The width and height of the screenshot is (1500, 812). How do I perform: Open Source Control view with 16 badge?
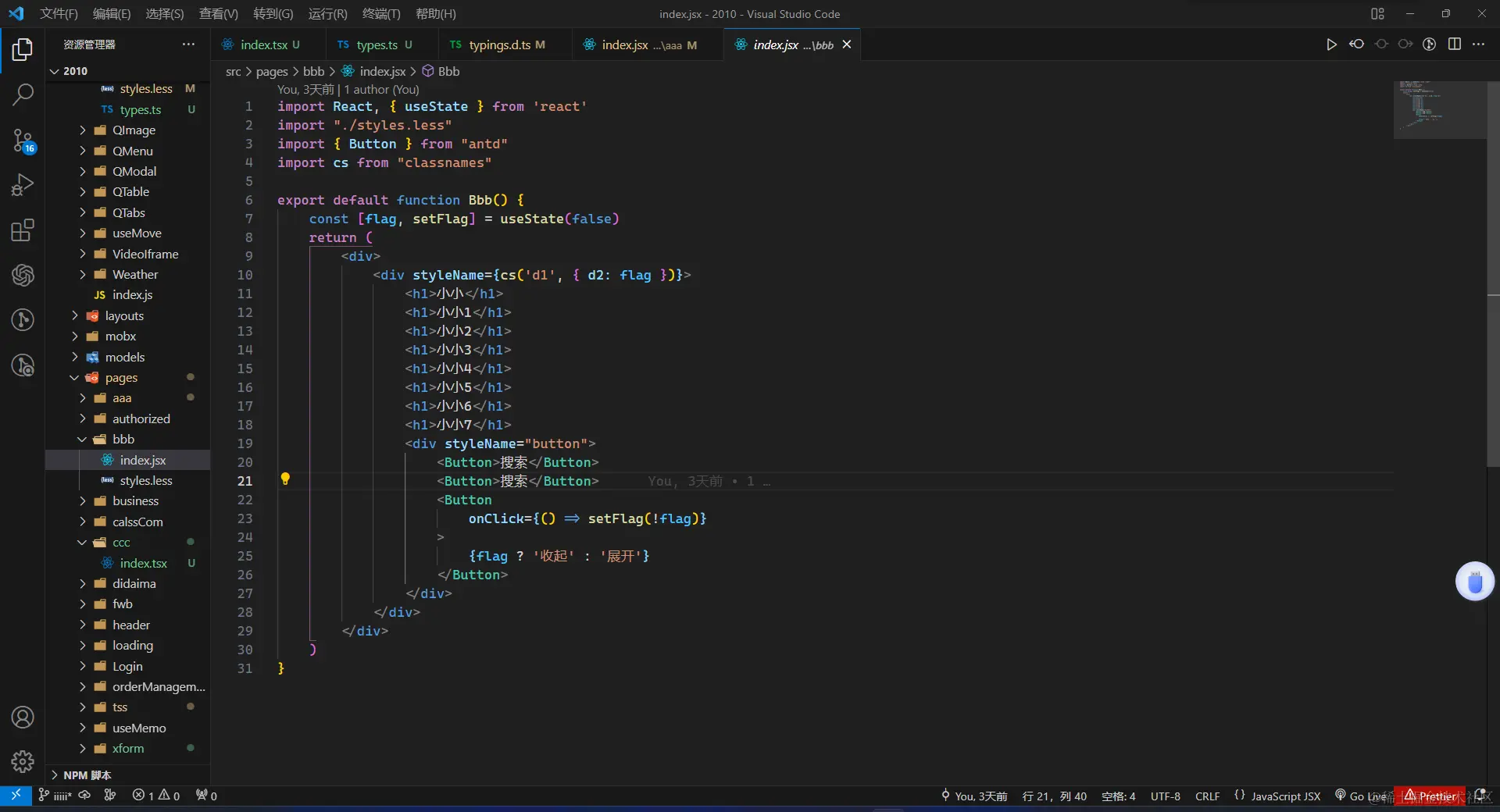tap(23, 141)
